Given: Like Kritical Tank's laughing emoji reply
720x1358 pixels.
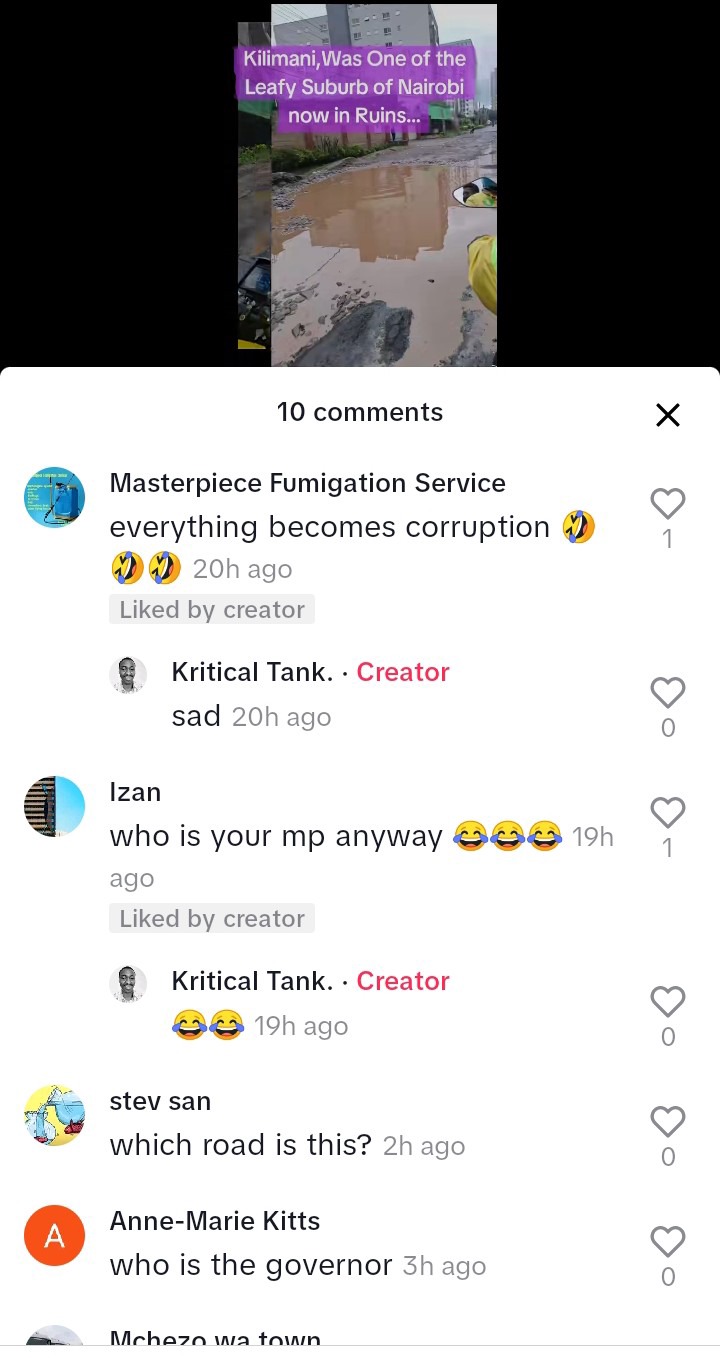Looking at the screenshot, I should click(668, 1002).
